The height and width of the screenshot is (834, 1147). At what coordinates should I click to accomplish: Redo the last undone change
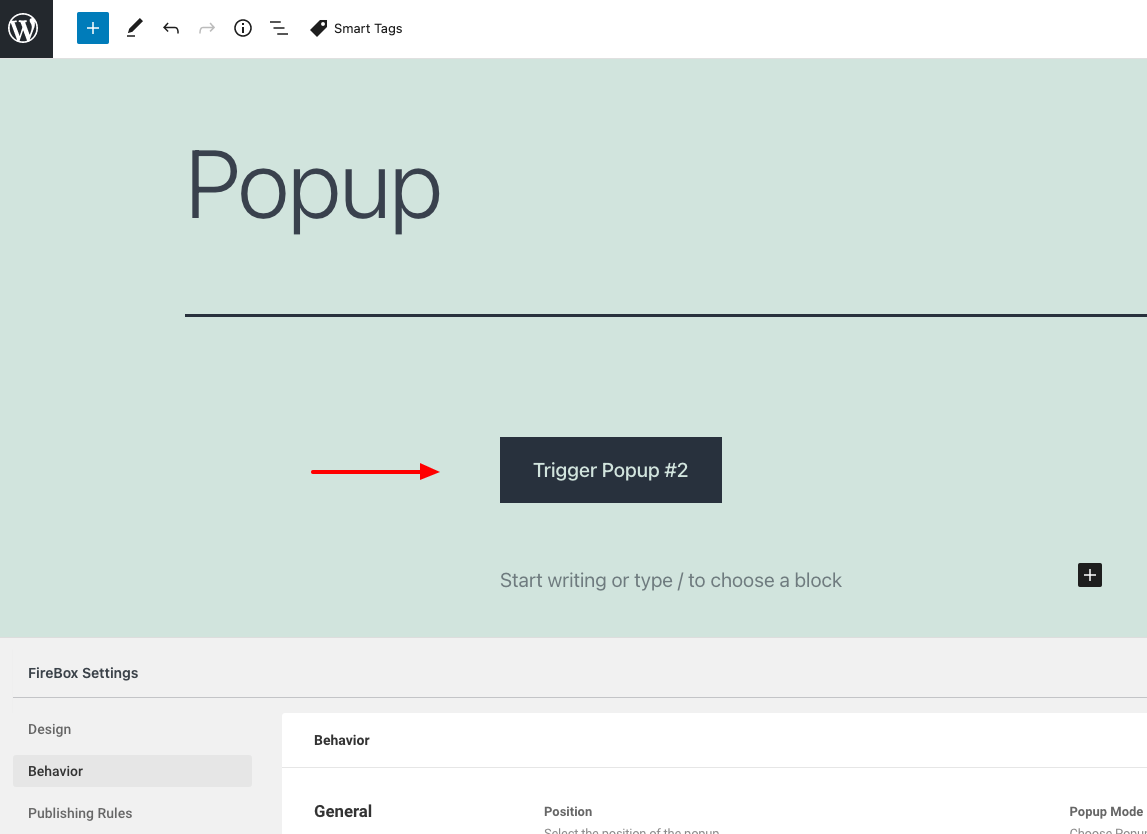pos(207,29)
